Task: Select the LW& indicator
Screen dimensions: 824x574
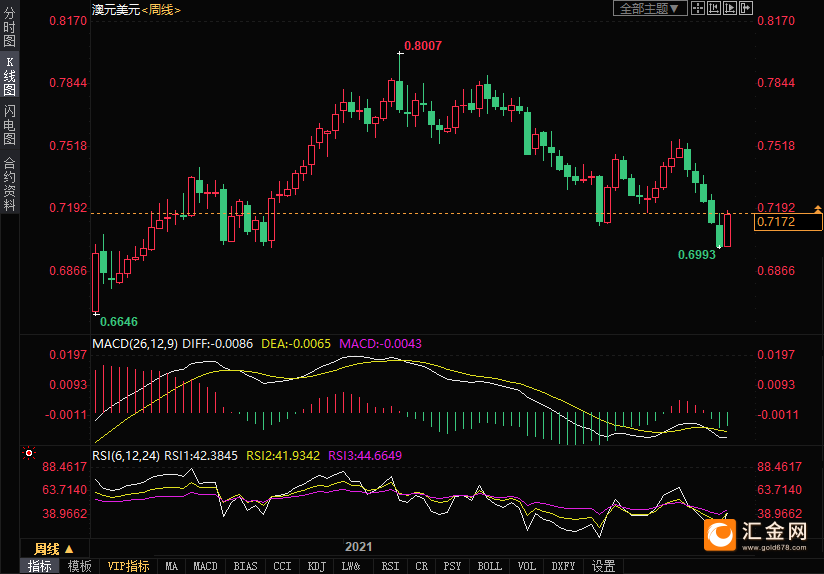Action: click(x=352, y=566)
